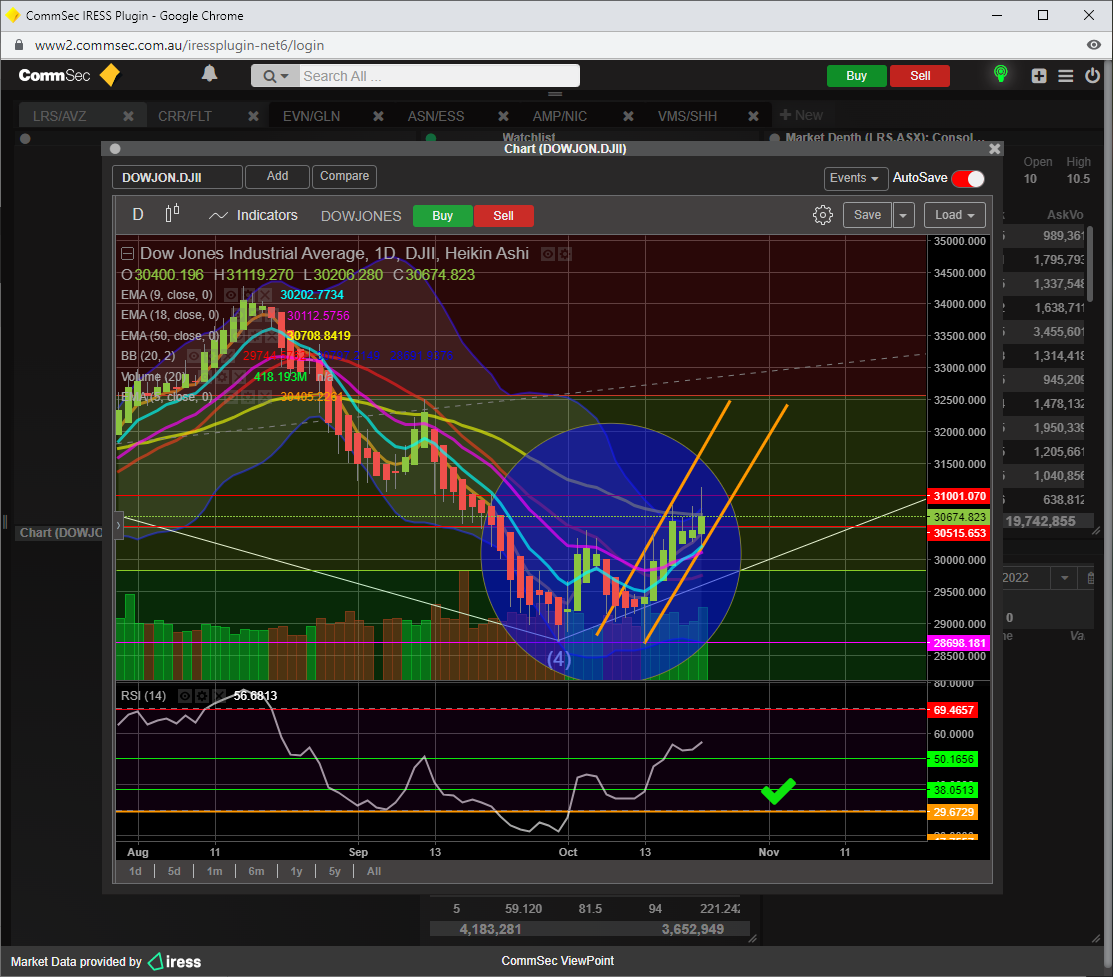This screenshot has width=1113, height=977.
Task: Toggle visibility of EMA (9, close, 0)
Action: pos(231,295)
